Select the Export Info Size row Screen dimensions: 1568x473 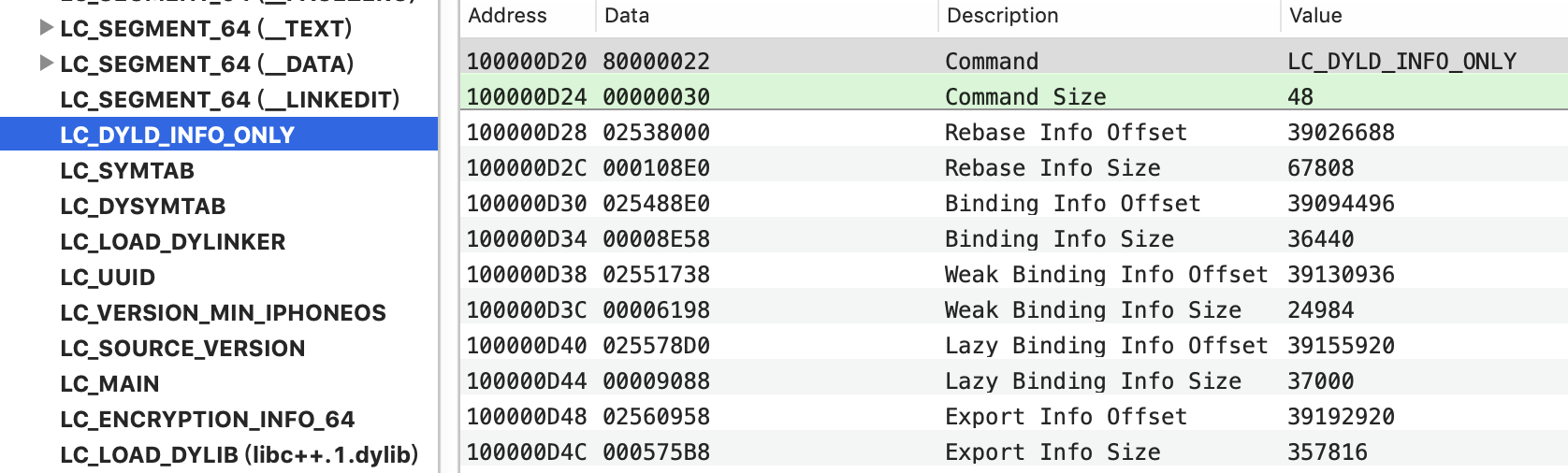1052,451
